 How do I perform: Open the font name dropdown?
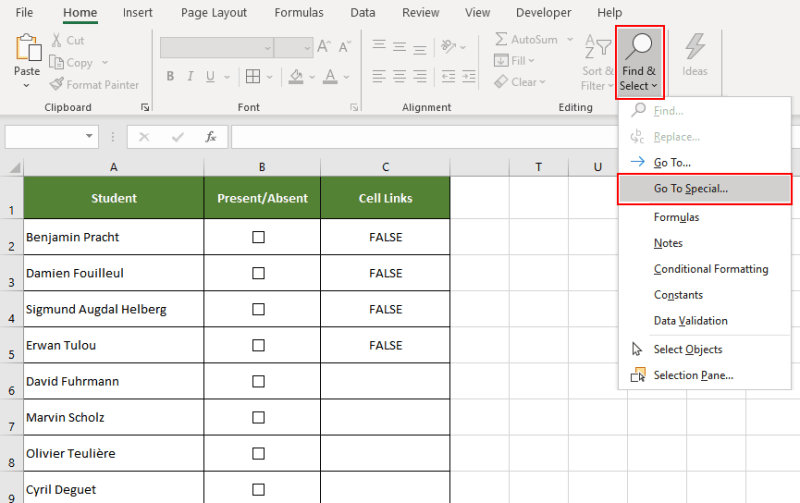click(267, 48)
